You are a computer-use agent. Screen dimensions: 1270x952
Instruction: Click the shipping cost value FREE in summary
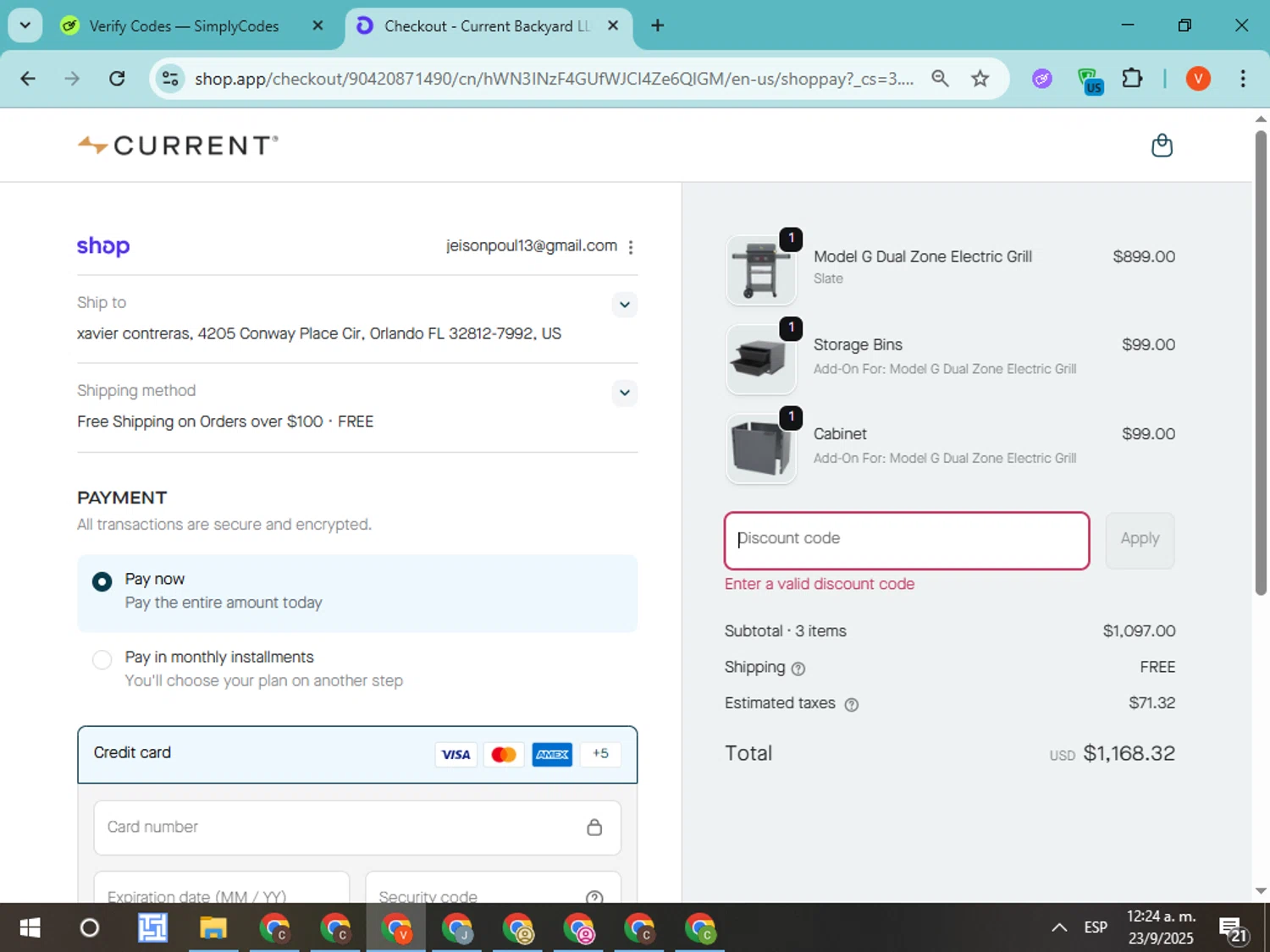1157,668
